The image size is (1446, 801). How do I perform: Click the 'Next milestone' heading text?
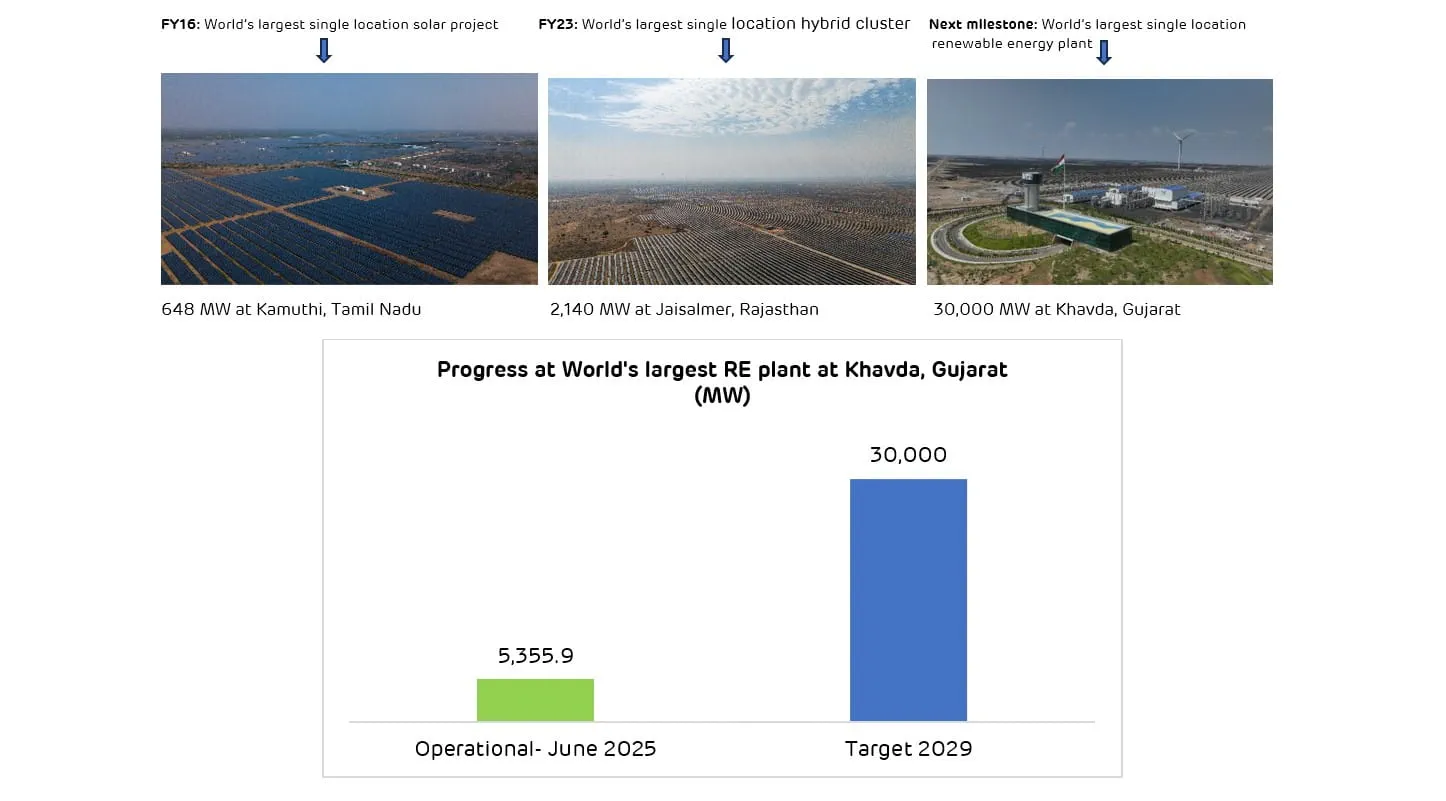1088,34
